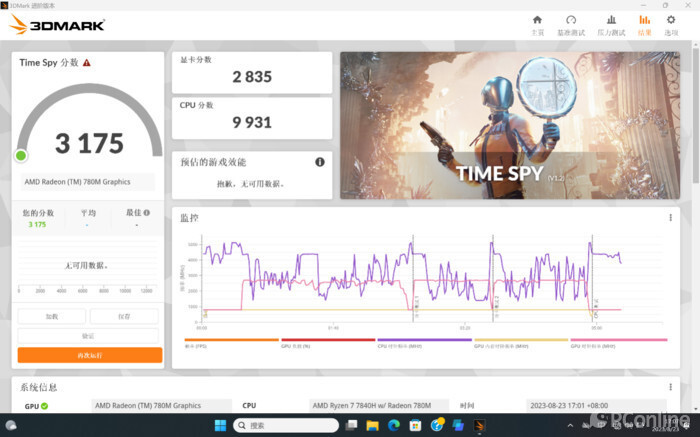Click the green check next to GPU

coord(45,406)
